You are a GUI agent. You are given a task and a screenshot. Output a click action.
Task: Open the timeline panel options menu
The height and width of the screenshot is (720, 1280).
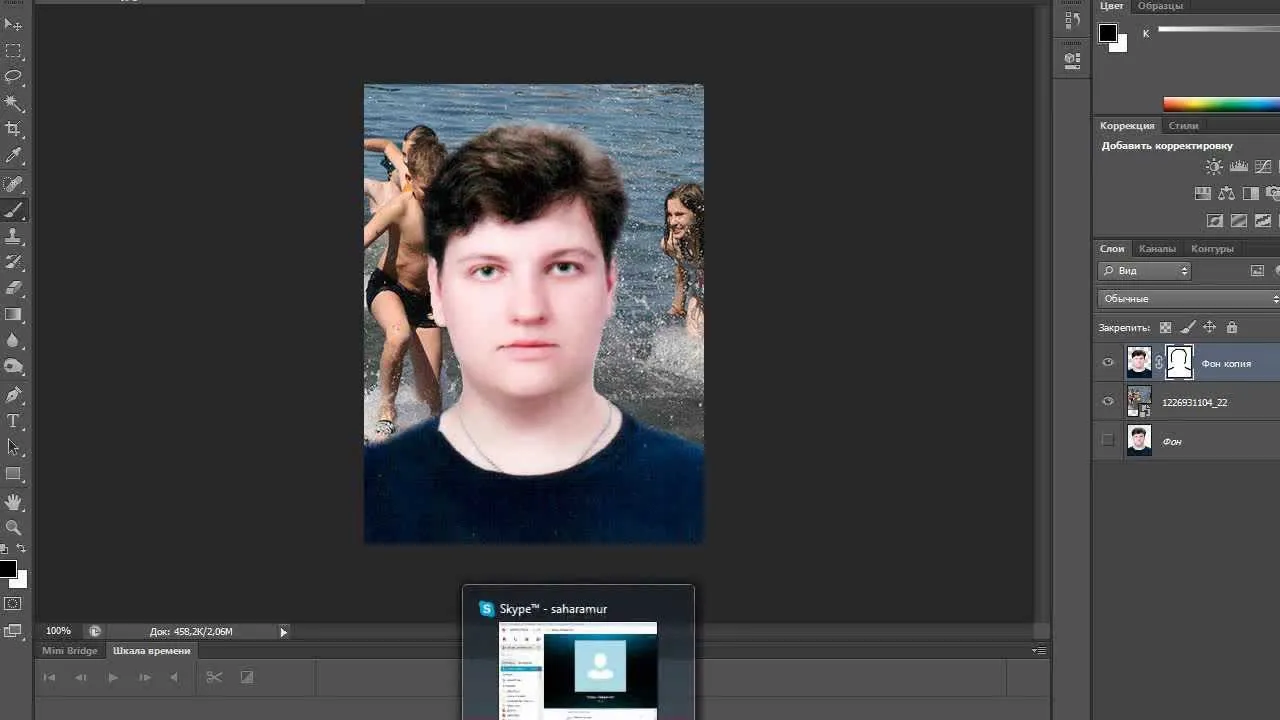click(x=1040, y=651)
